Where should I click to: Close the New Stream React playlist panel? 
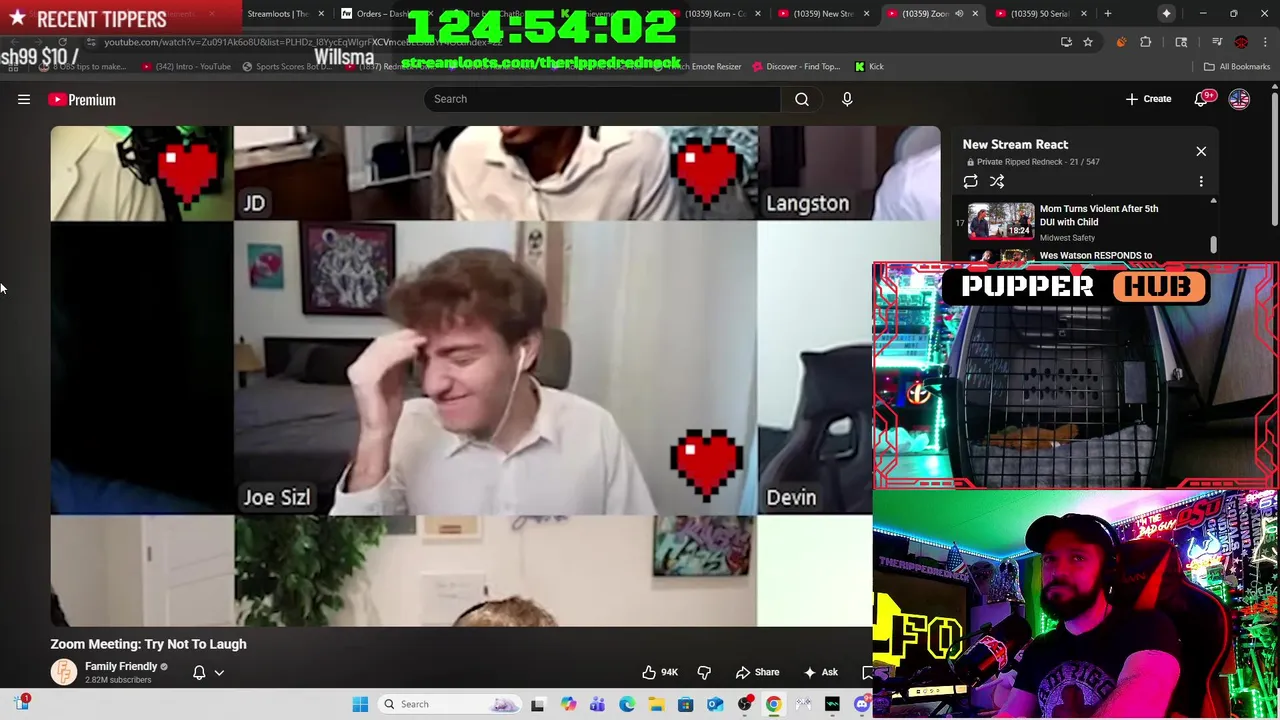[x=1201, y=151]
